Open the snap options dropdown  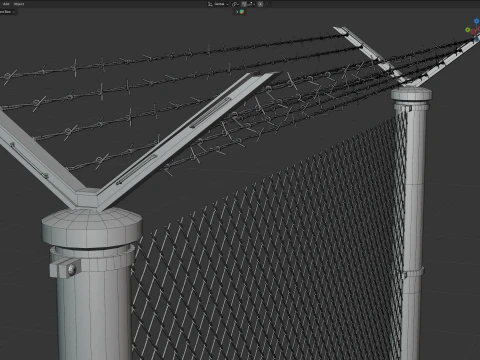[251, 4]
